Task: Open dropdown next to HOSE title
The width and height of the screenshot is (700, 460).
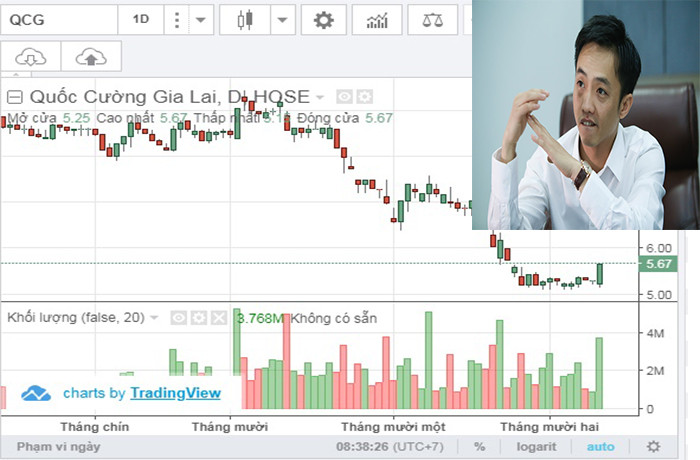Action: coord(320,97)
